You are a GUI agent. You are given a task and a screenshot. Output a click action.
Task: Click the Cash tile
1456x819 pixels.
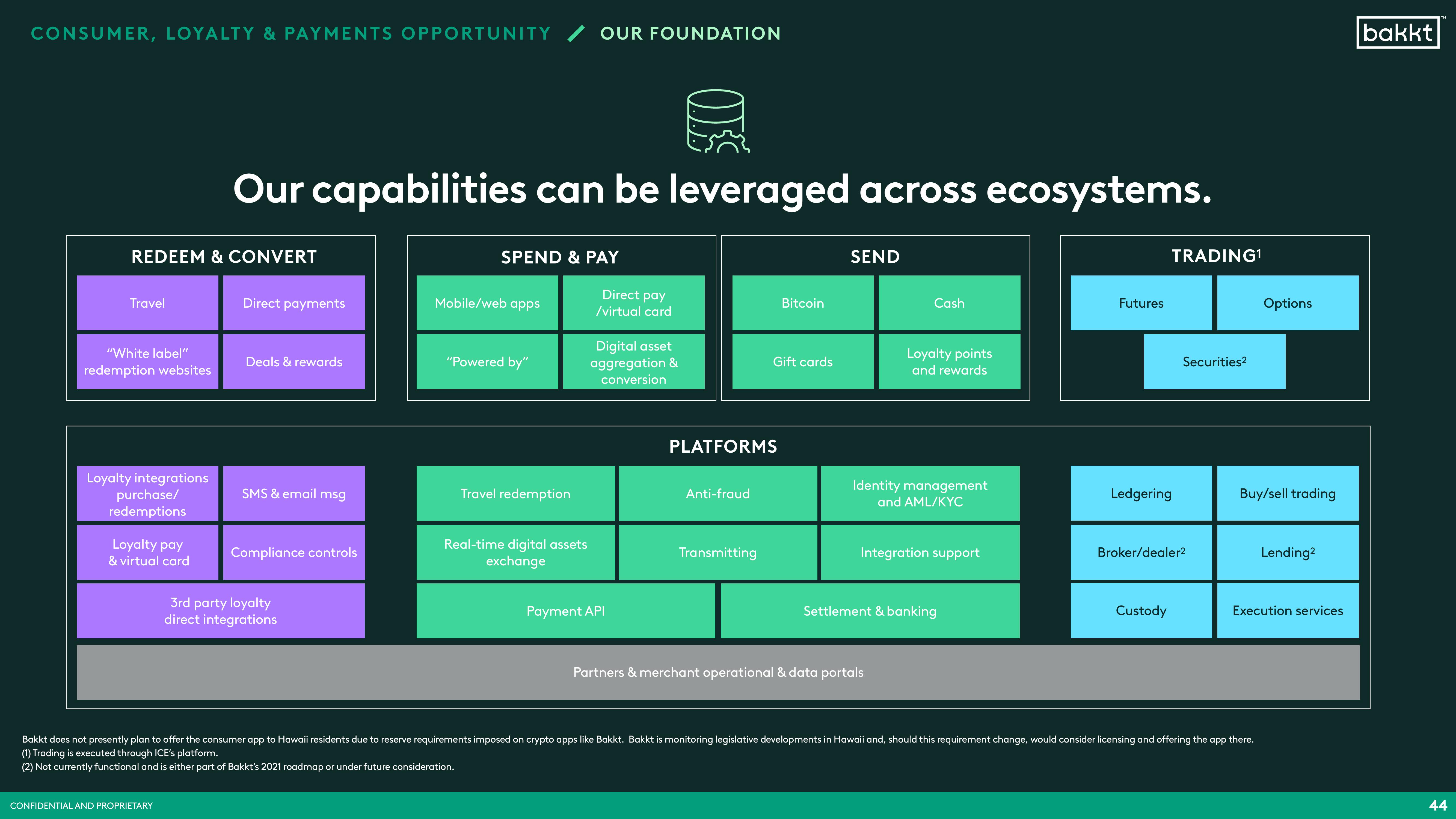point(950,303)
